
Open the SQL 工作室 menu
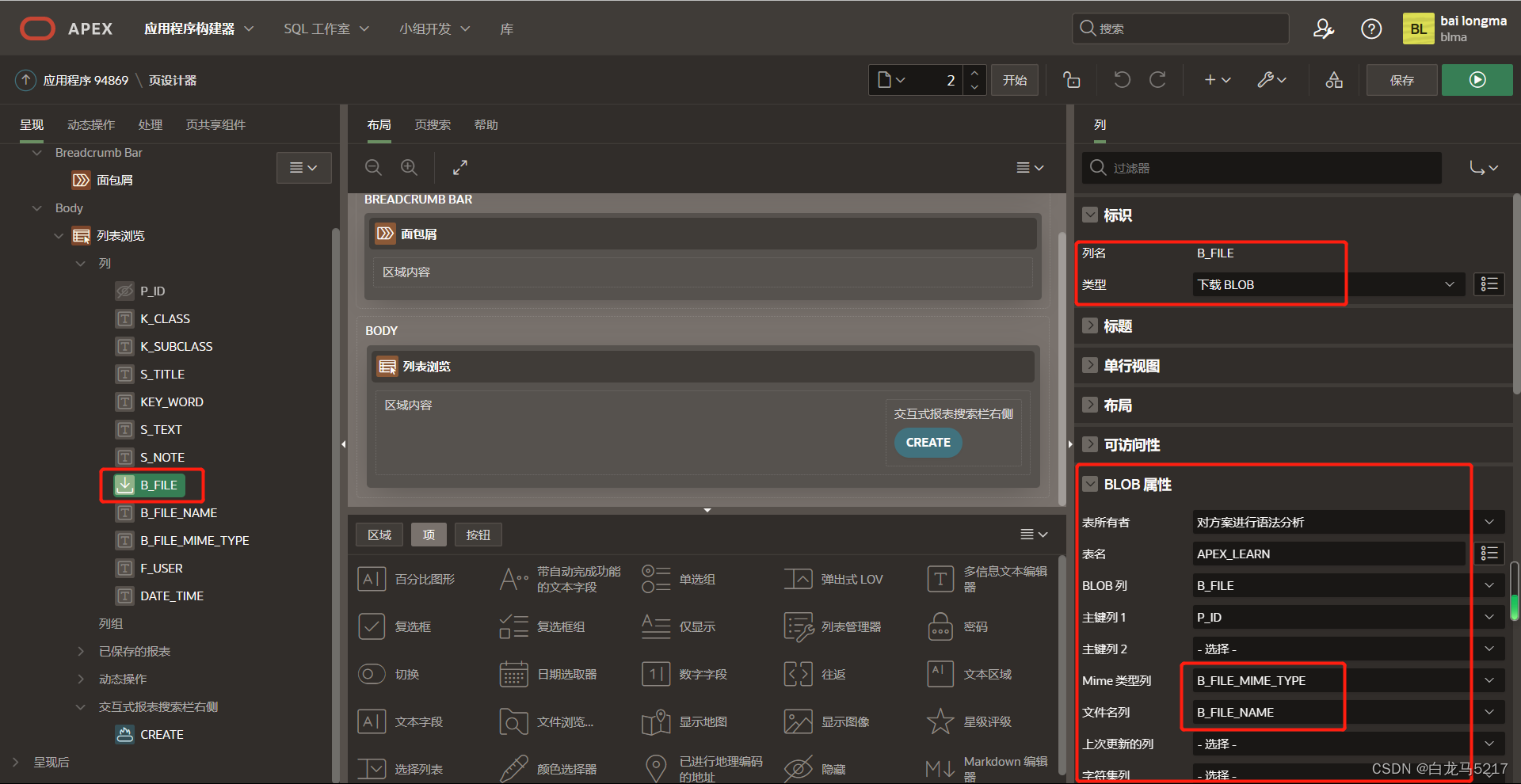326,29
